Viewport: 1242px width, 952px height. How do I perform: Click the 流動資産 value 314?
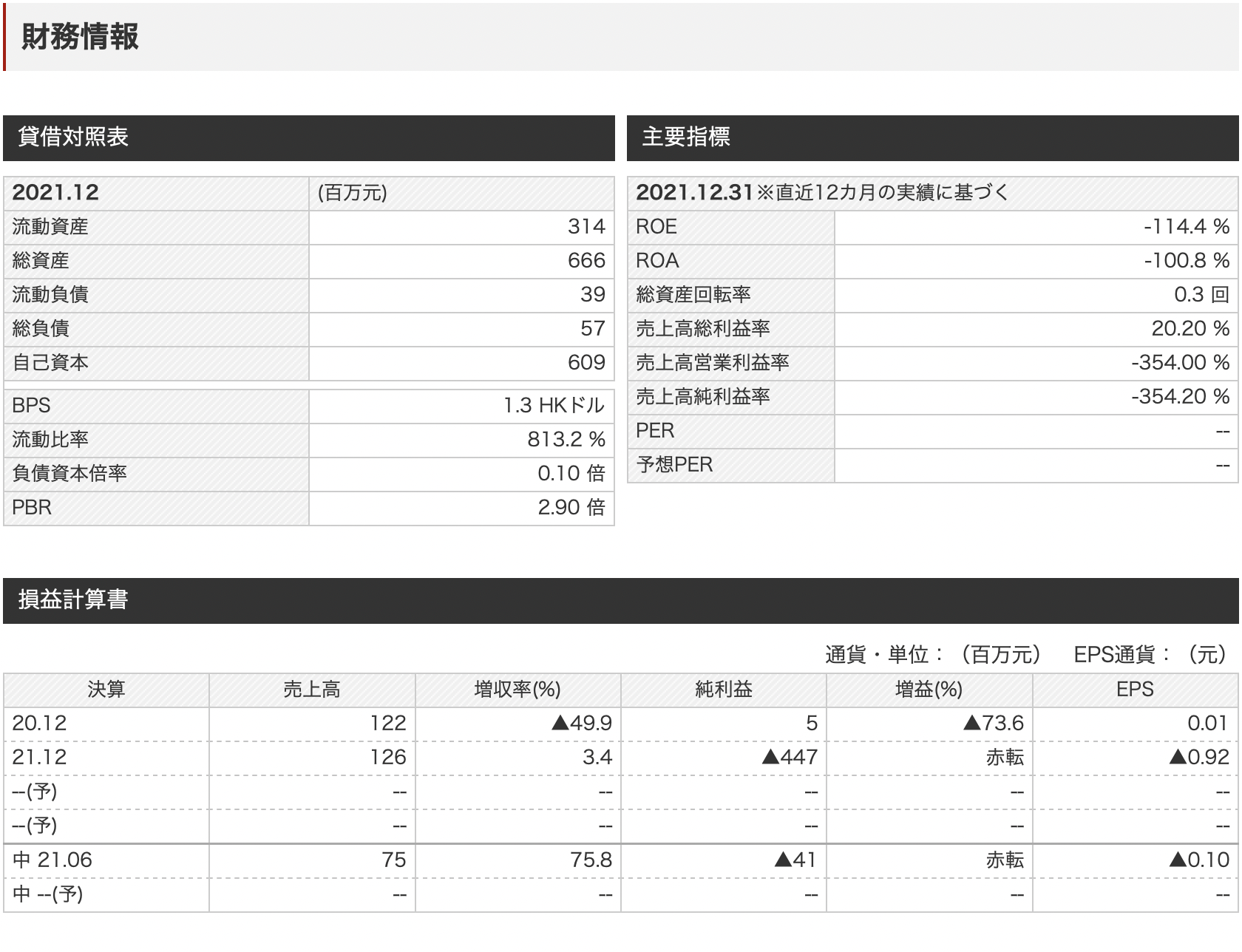tap(586, 227)
